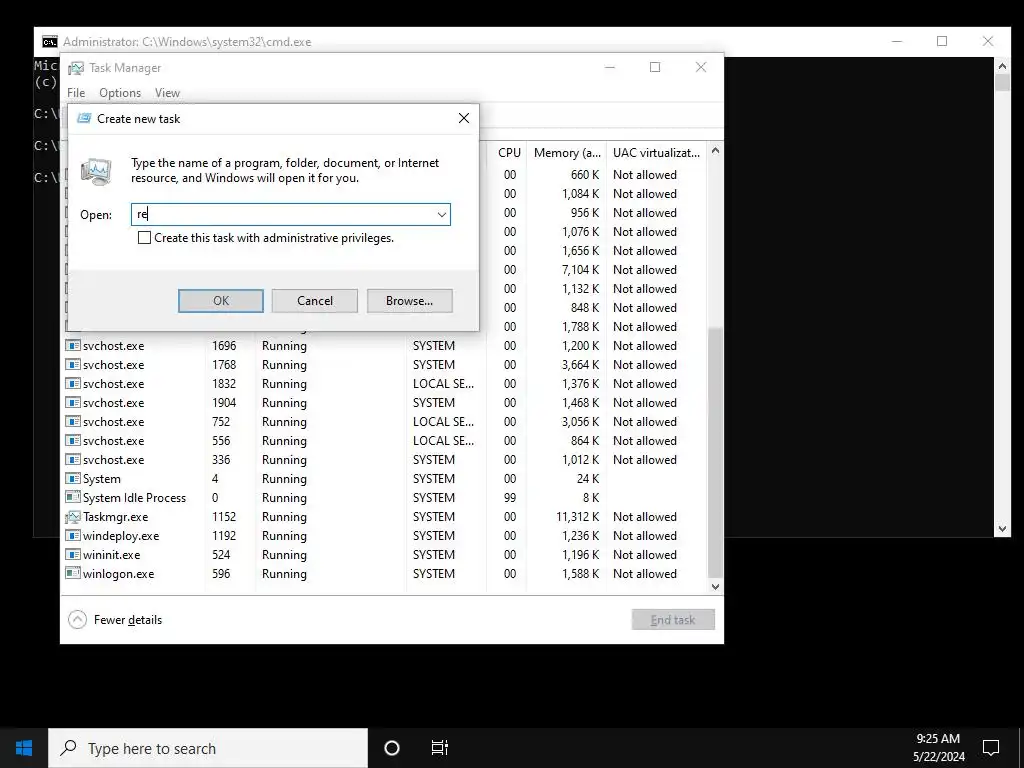
Task: Collapse Task Manager with Fewer details
Action: [115, 620]
